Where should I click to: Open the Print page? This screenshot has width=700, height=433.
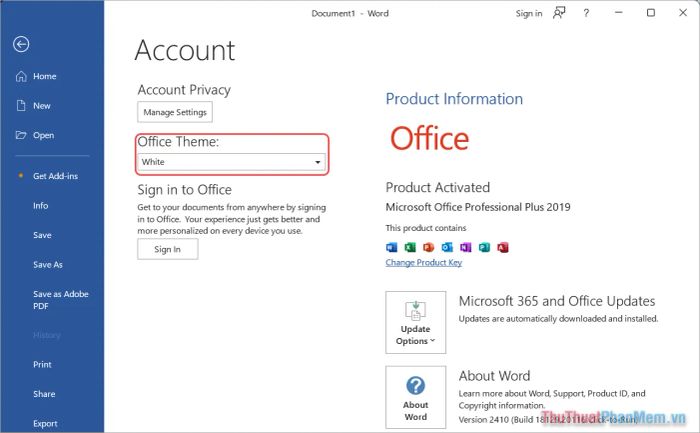pyautogui.click(x=42, y=365)
